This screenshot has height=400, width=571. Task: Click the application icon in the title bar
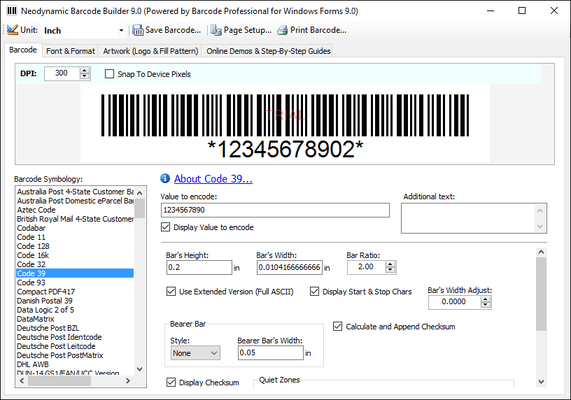click(x=12, y=11)
